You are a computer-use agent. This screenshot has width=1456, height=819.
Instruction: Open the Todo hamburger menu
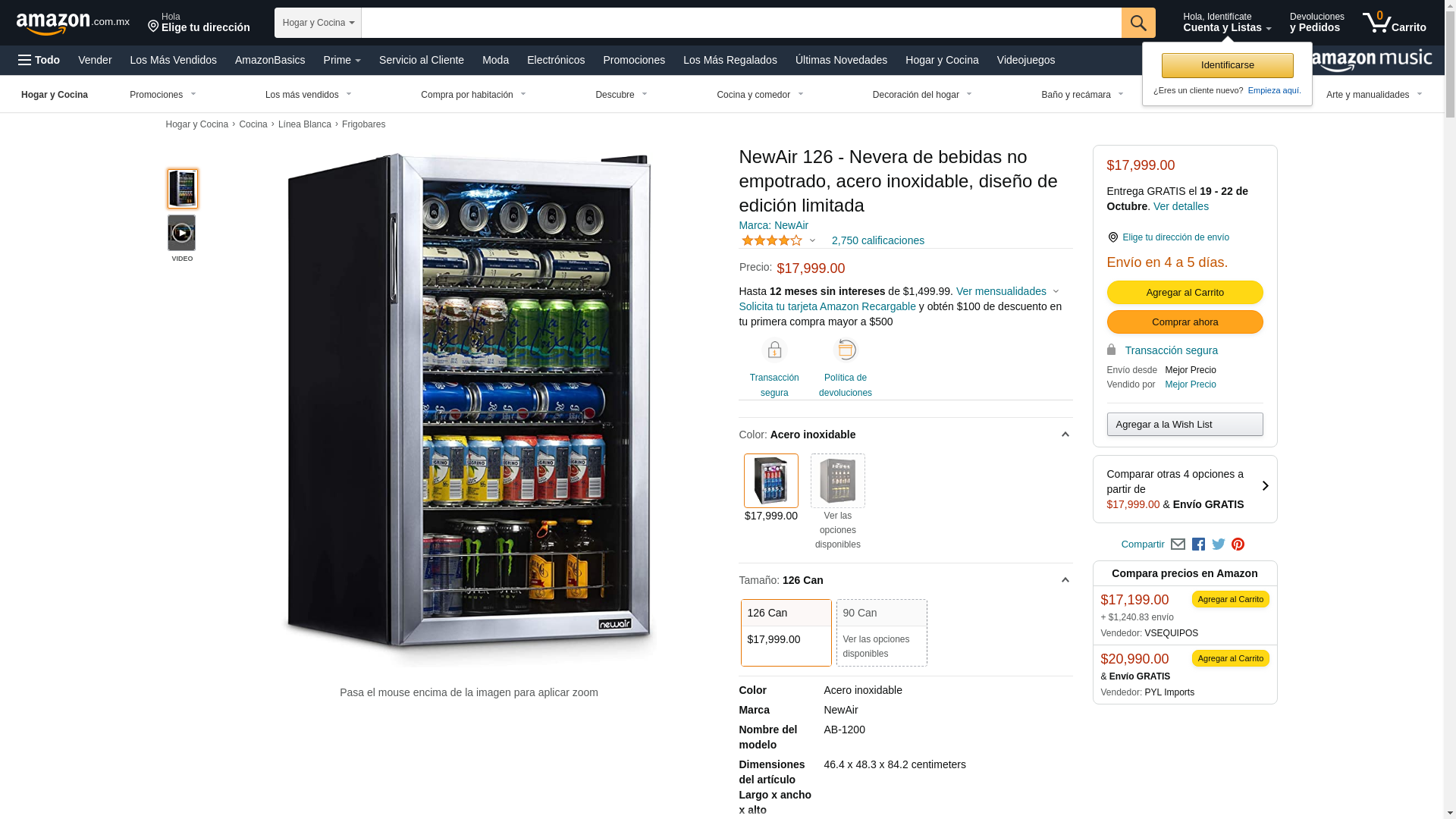click(39, 60)
